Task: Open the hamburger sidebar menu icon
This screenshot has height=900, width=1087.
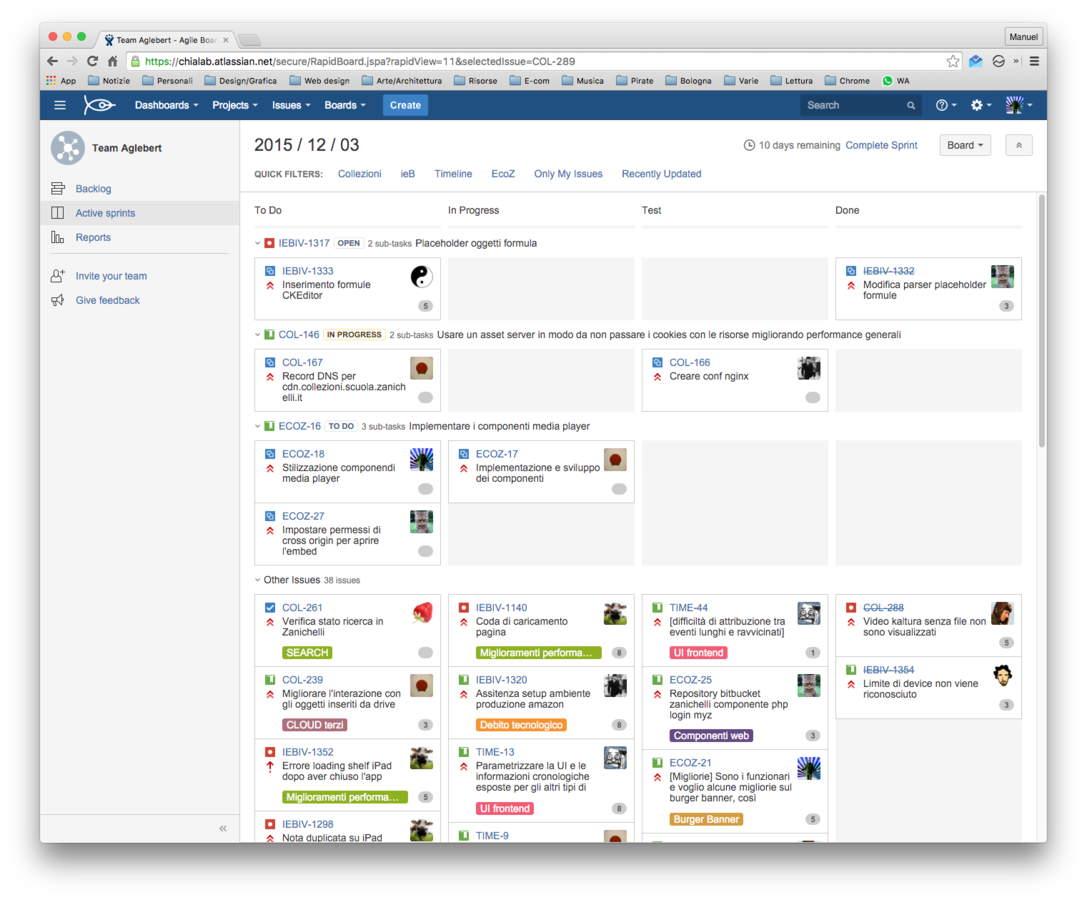Action: coord(60,105)
